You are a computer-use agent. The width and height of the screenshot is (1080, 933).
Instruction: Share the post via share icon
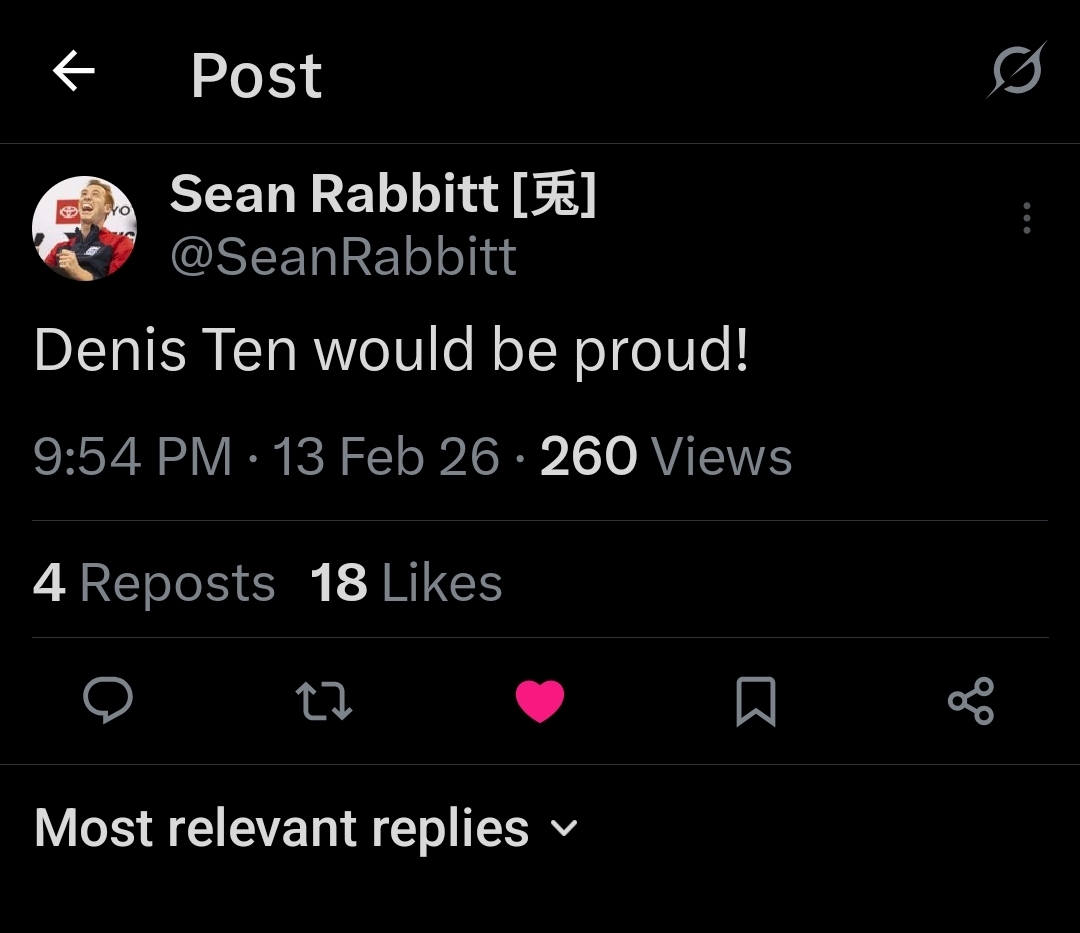pyautogui.click(x=970, y=700)
